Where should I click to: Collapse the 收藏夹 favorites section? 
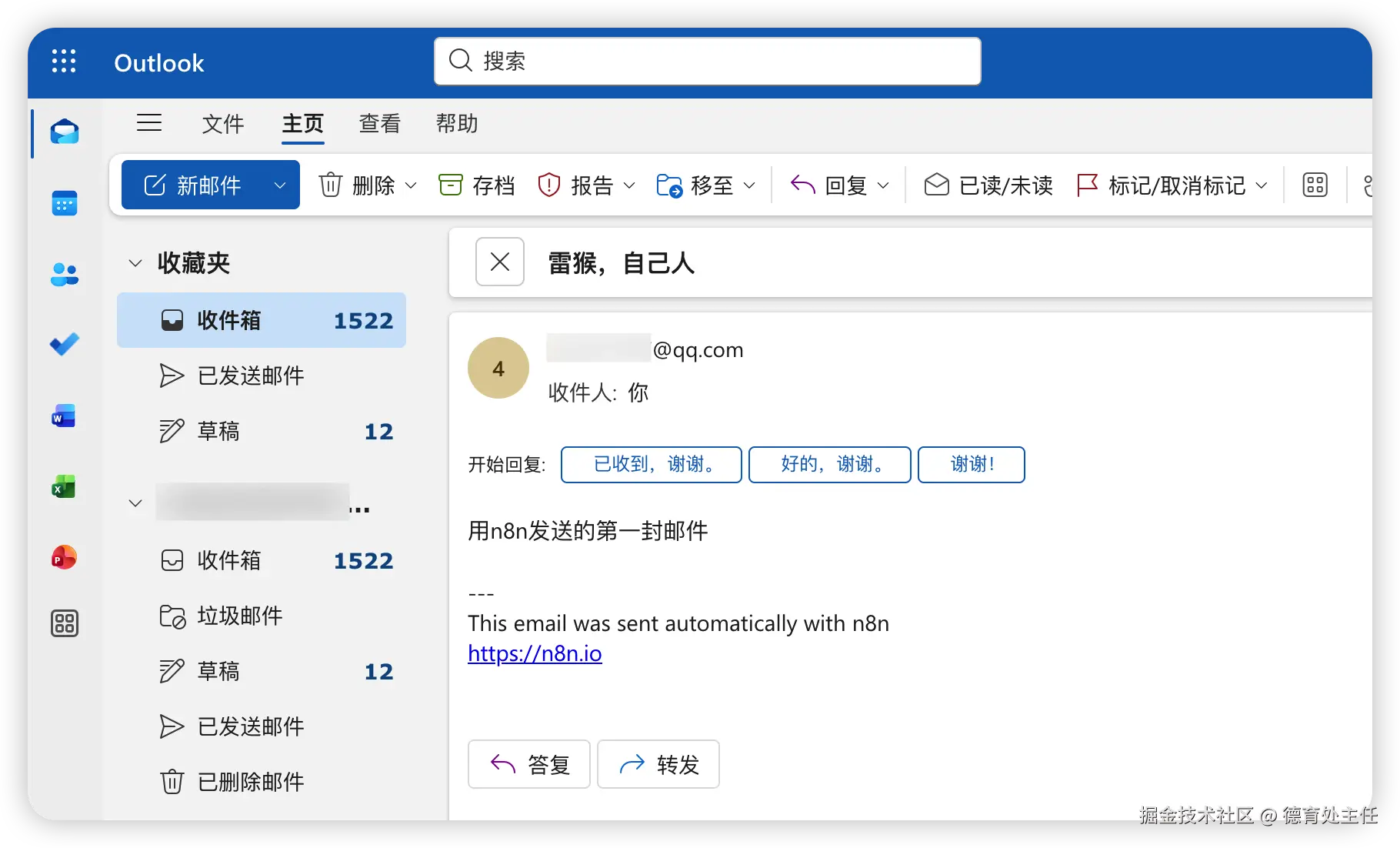click(135, 263)
